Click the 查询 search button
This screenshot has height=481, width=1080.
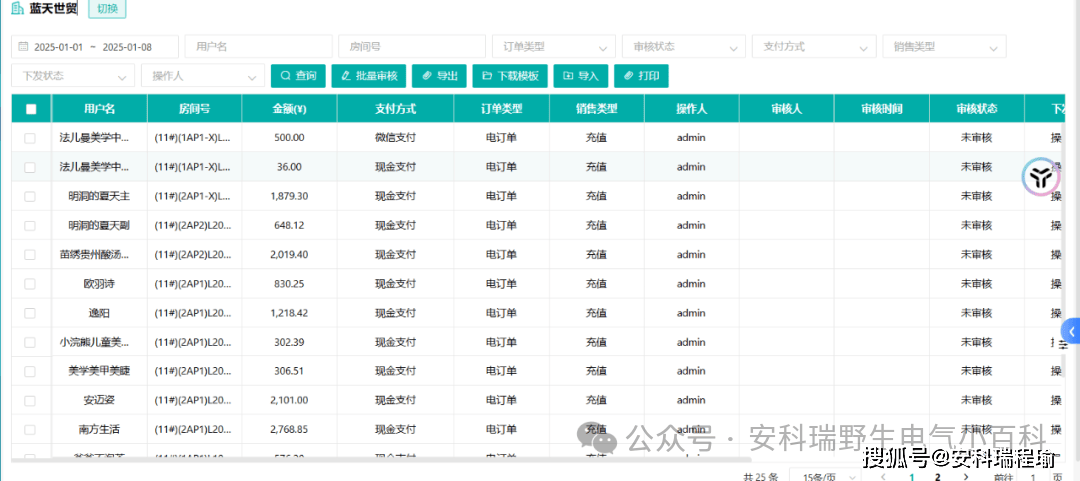pos(298,76)
